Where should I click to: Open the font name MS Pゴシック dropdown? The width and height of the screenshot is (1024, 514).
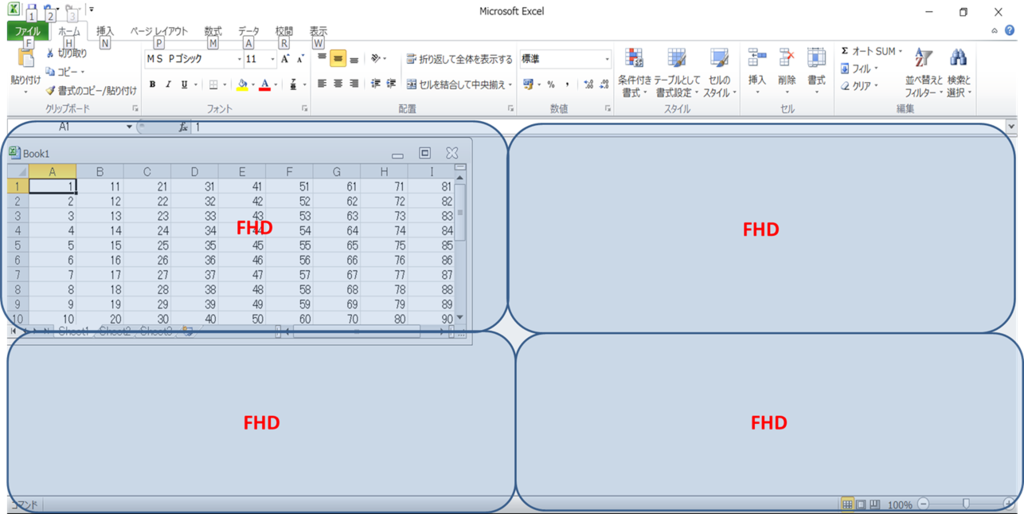[x=239, y=59]
